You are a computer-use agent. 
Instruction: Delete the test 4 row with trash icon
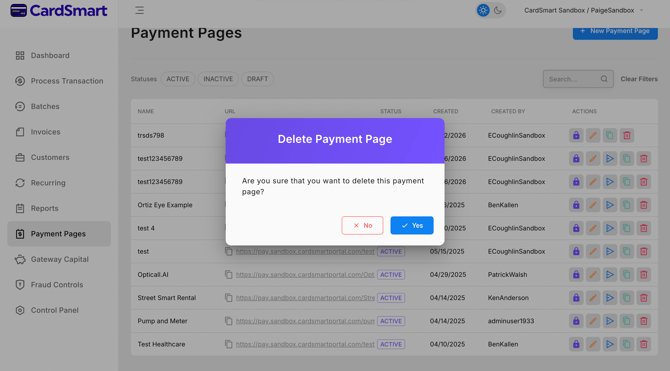click(x=644, y=228)
